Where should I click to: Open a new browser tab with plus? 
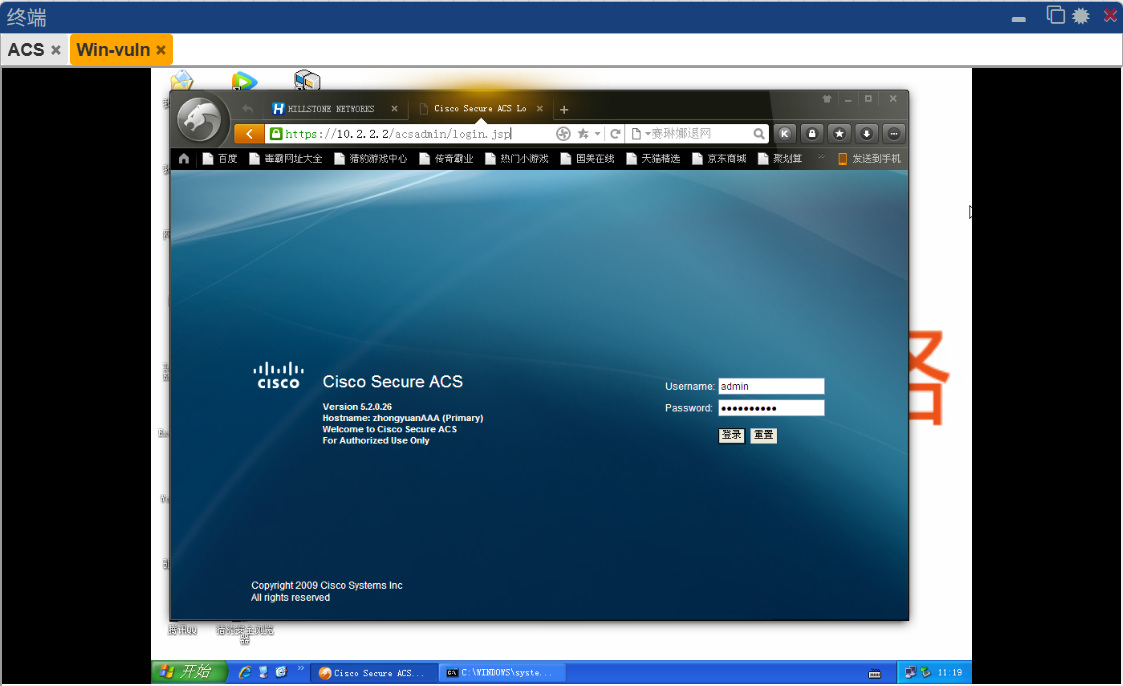[x=564, y=110]
